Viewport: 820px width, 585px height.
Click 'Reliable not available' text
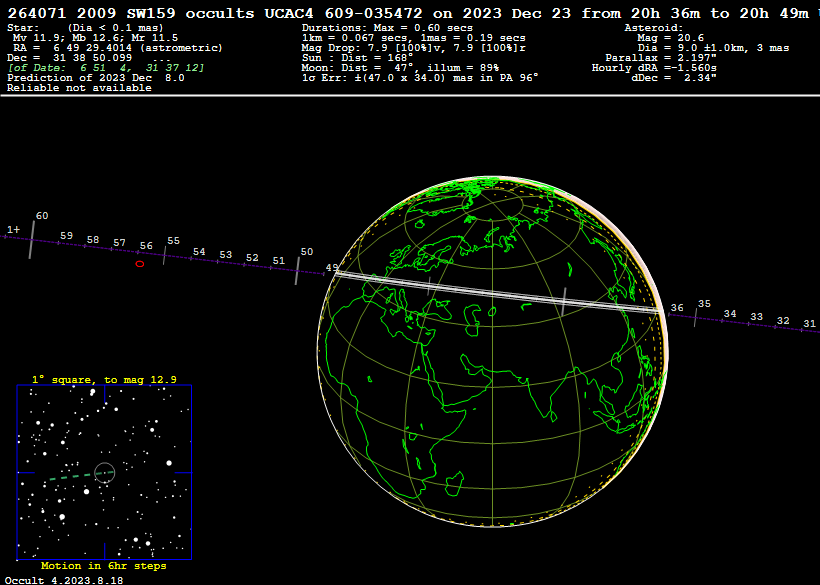pos(79,87)
